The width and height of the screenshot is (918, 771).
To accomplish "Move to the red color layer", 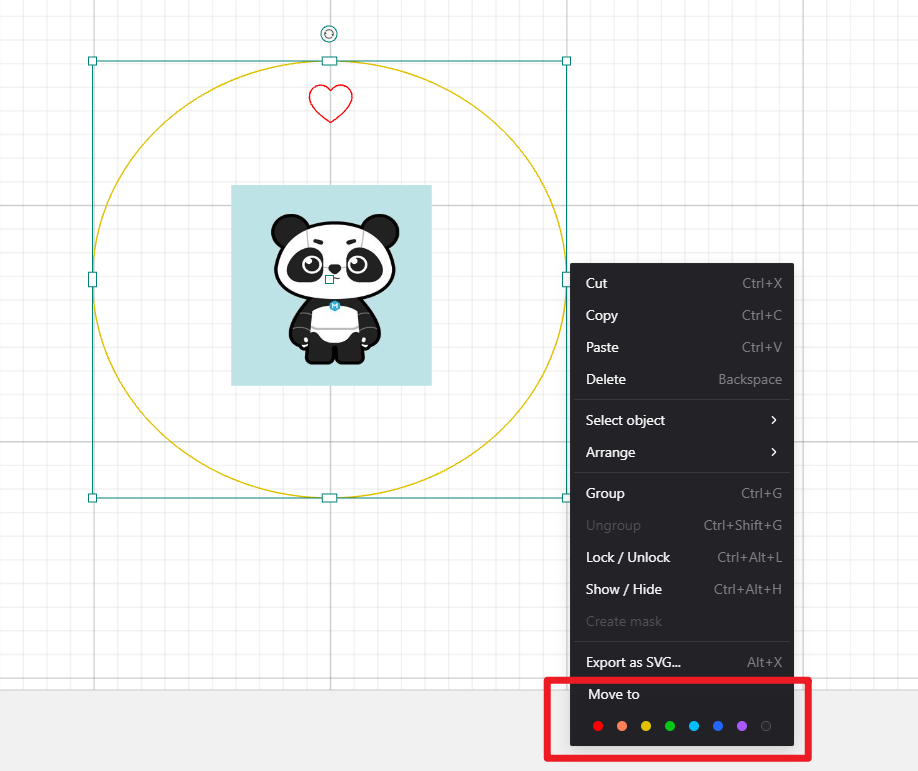I will click(x=598, y=726).
